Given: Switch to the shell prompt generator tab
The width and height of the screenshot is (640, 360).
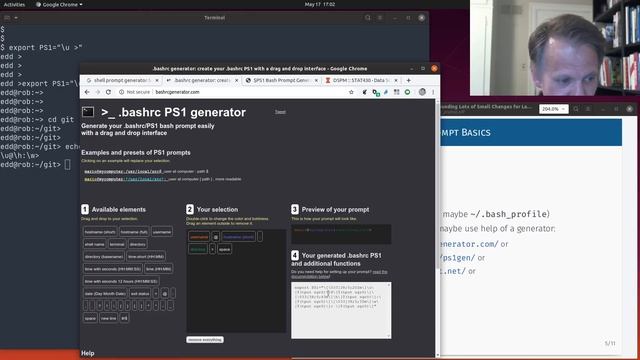Looking at the screenshot, I should [x=121, y=80].
